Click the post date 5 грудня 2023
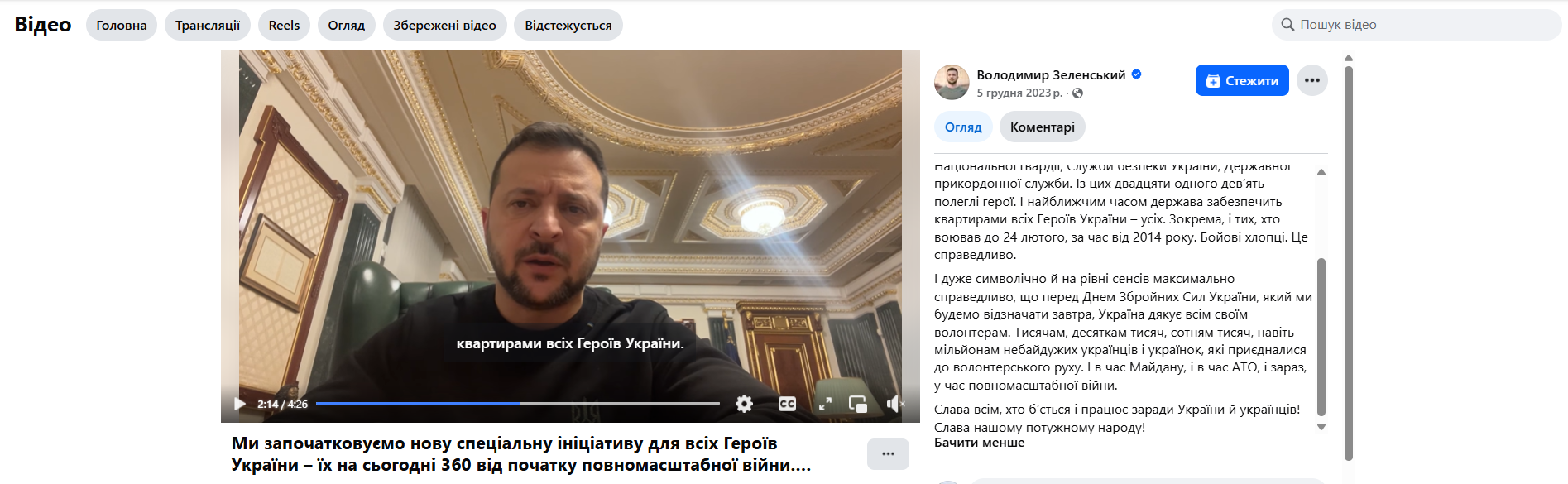The width and height of the screenshot is (1568, 484). (1019, 93)
